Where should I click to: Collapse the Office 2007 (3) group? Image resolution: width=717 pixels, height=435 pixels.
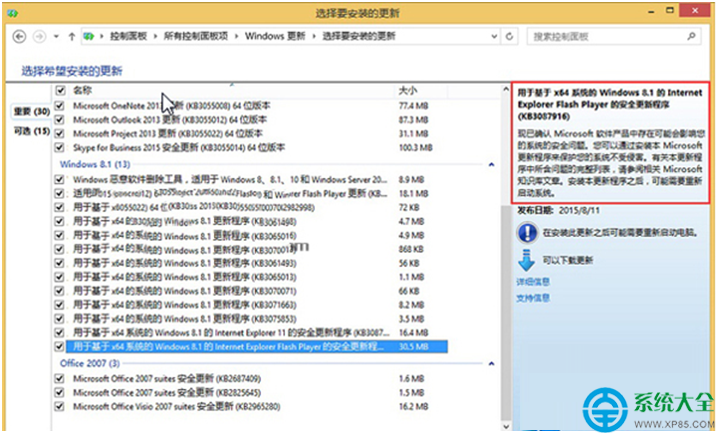pos(492,364)
